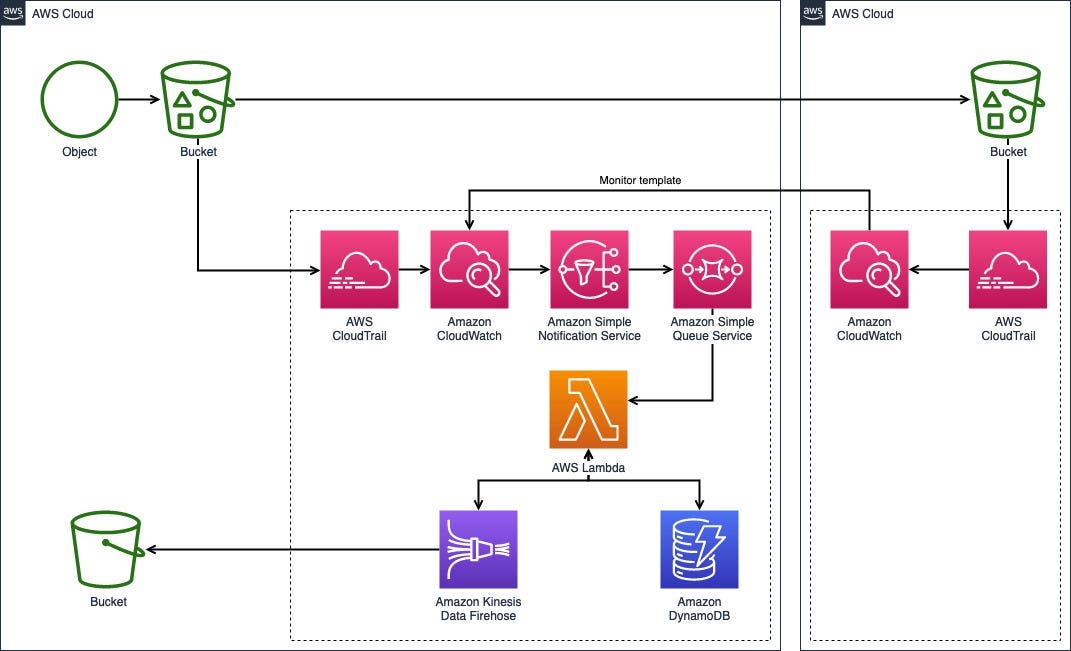
Task: Click 'Amazon CloudWatch' label next to SNS label
Action: 469,329
